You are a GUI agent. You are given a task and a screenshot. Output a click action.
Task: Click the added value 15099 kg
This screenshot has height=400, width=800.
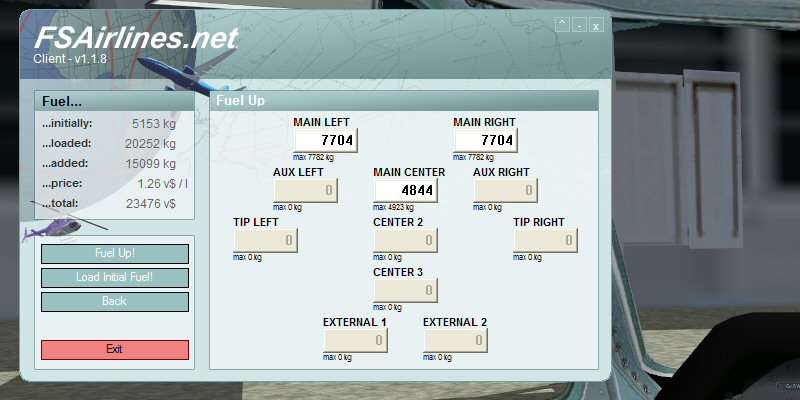point(150,164)
